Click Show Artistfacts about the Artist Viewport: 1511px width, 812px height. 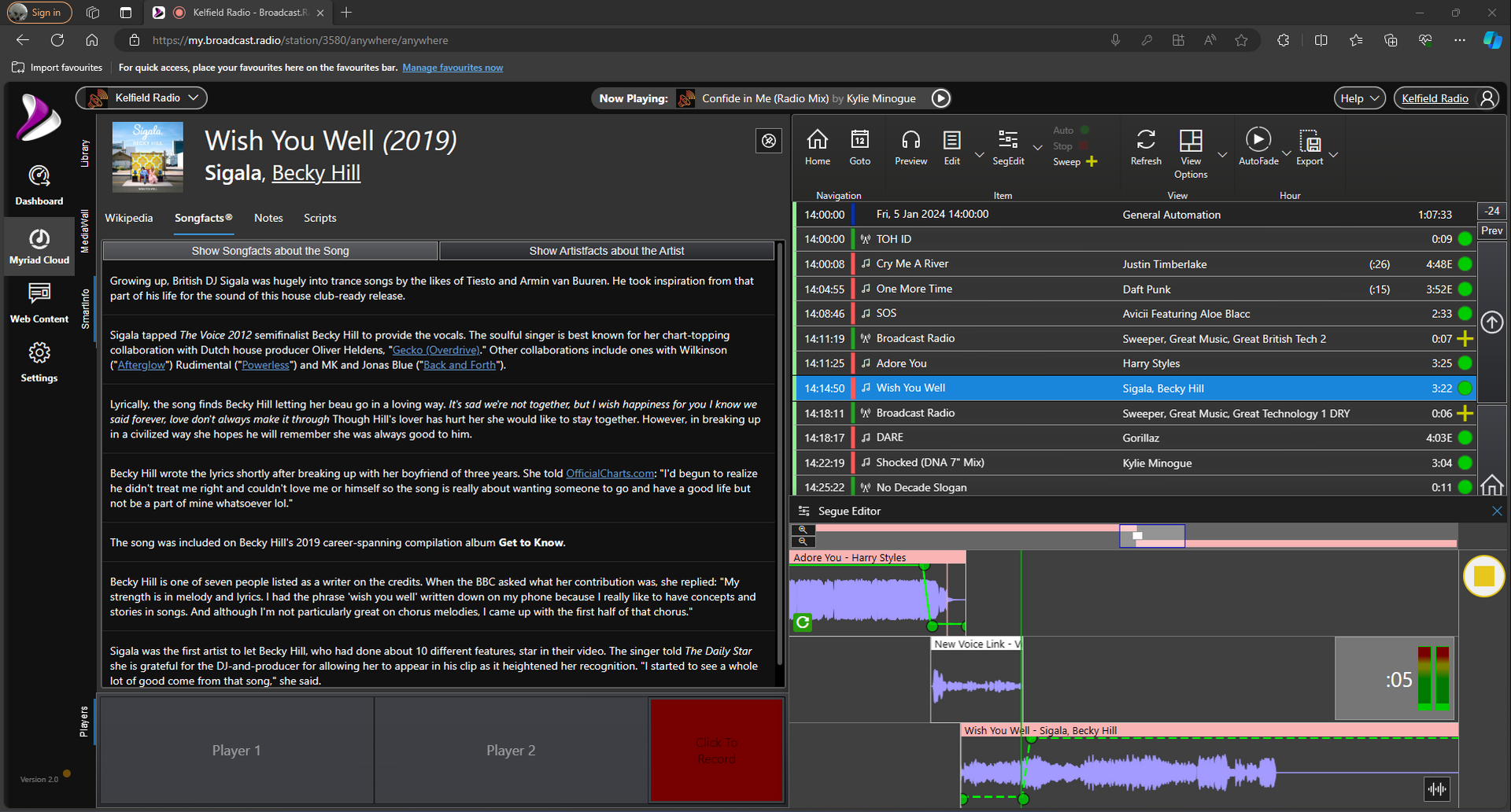click(x=606, y=250)
